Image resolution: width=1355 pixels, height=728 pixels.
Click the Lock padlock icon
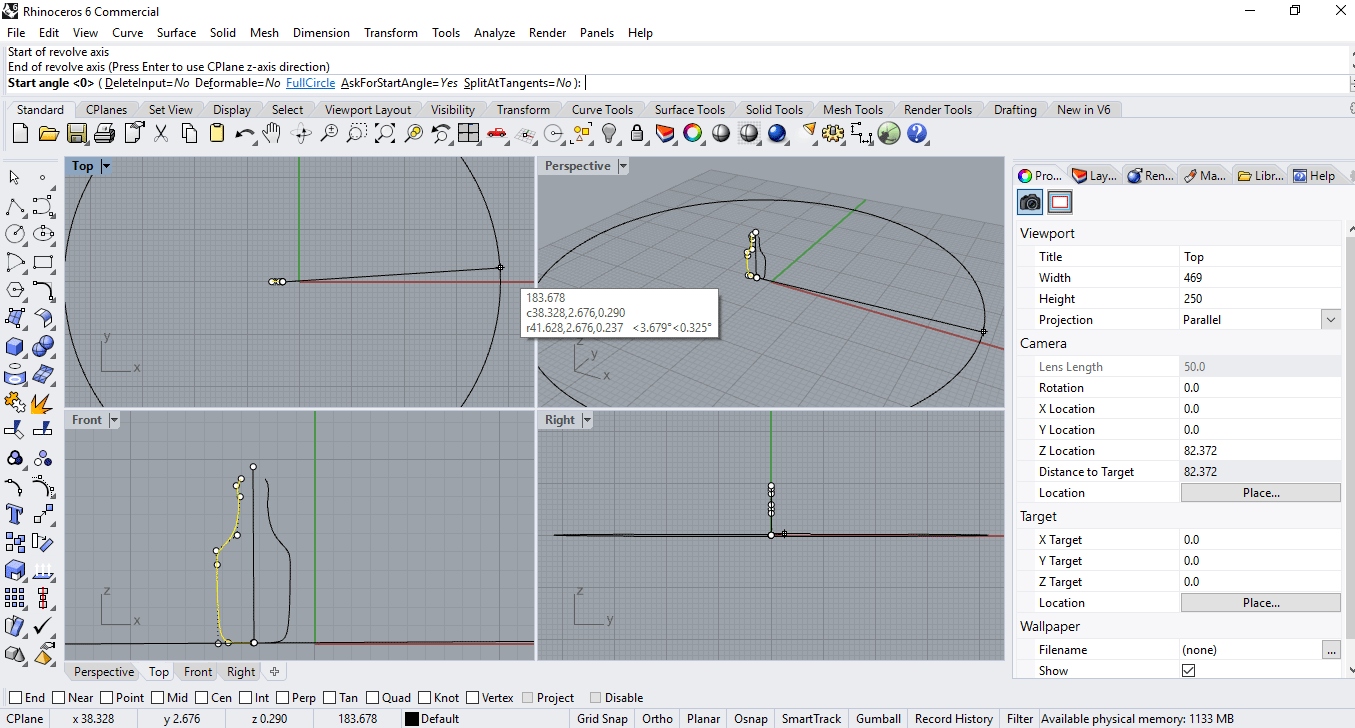[636, 133]
